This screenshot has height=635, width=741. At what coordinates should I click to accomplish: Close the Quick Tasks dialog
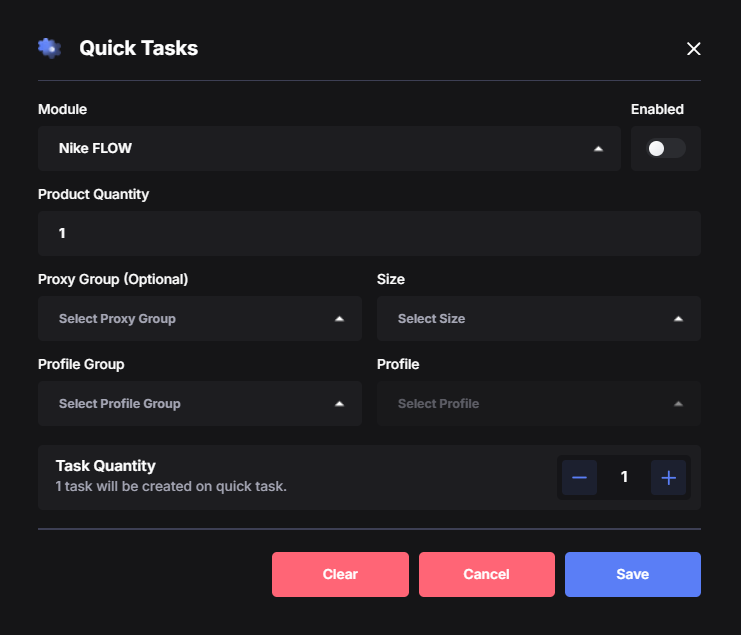coord(693,49)
